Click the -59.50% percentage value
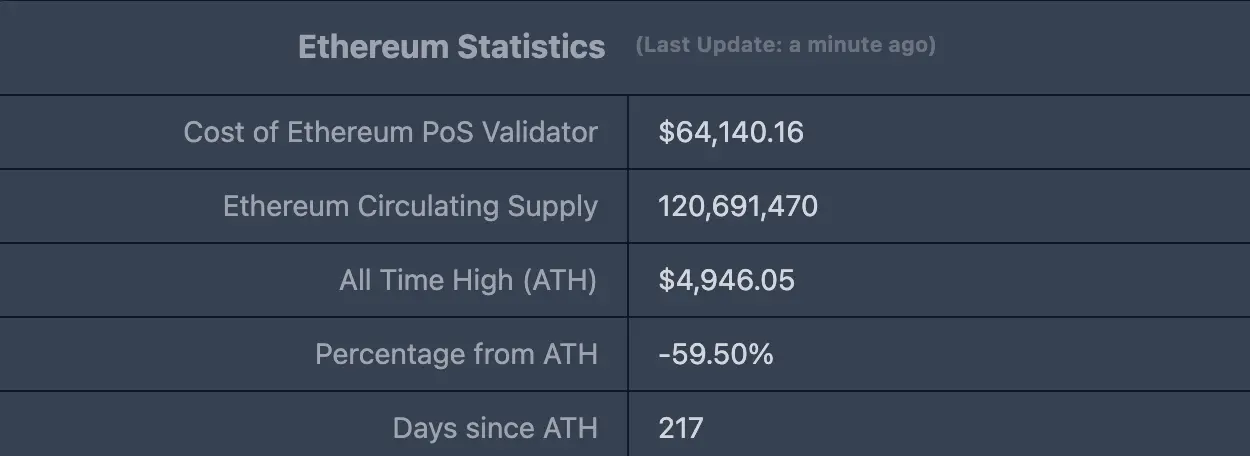The width and height of the screenshot is (1250, 456). click(715, 354)
